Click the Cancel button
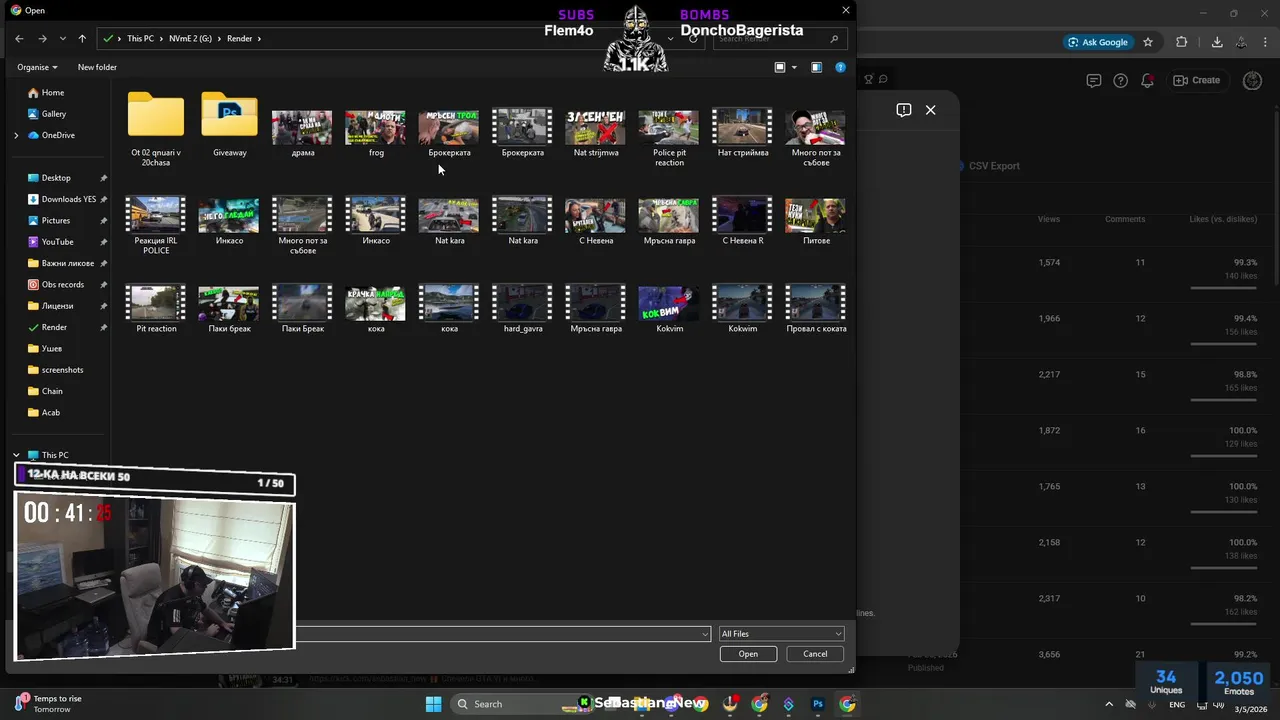The height and width of the screenshot is (720, 1280). 815,654
